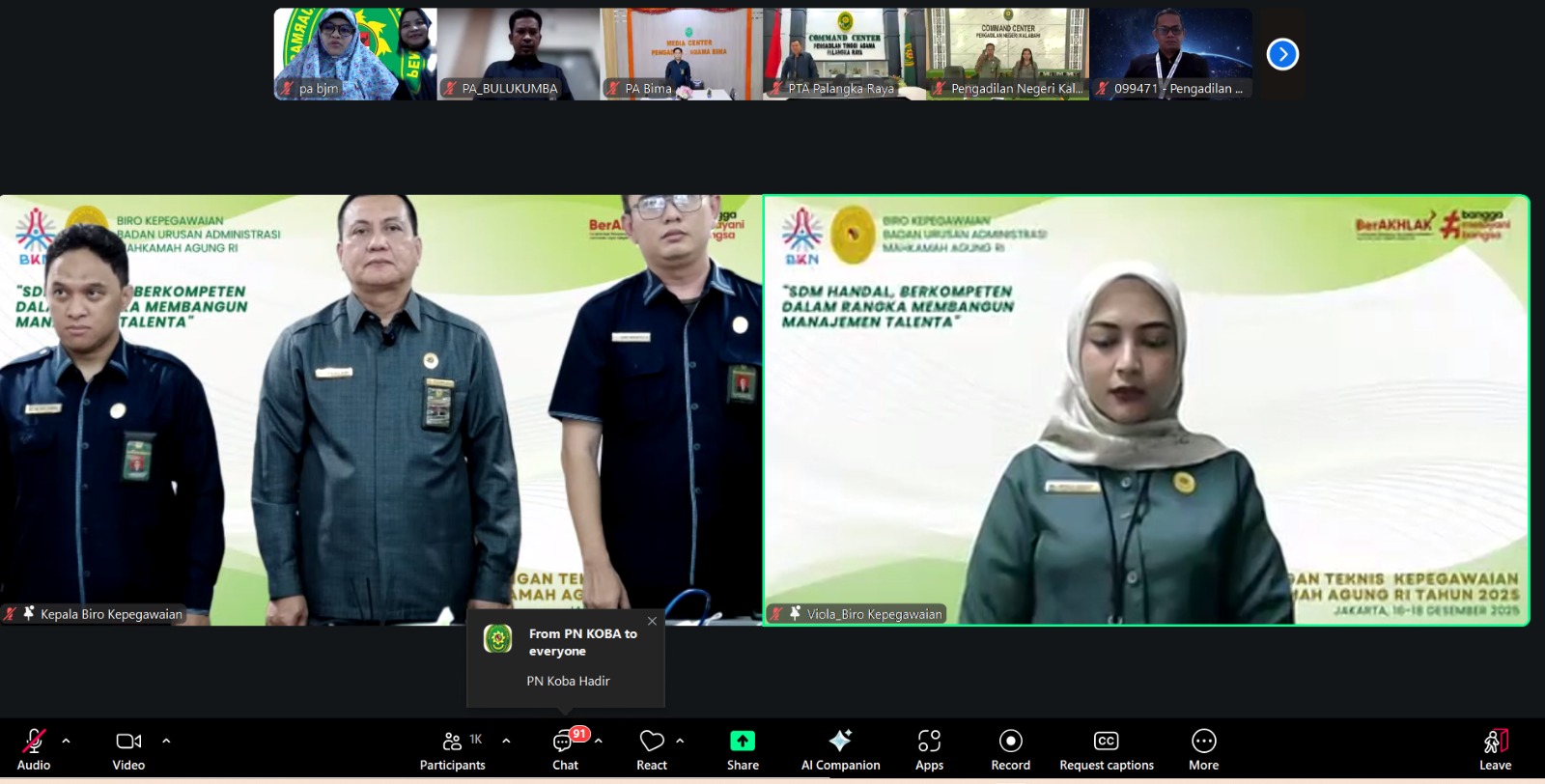Expand the audio options arrow
Screen dimensions: 1545x784
coord(66,742)
